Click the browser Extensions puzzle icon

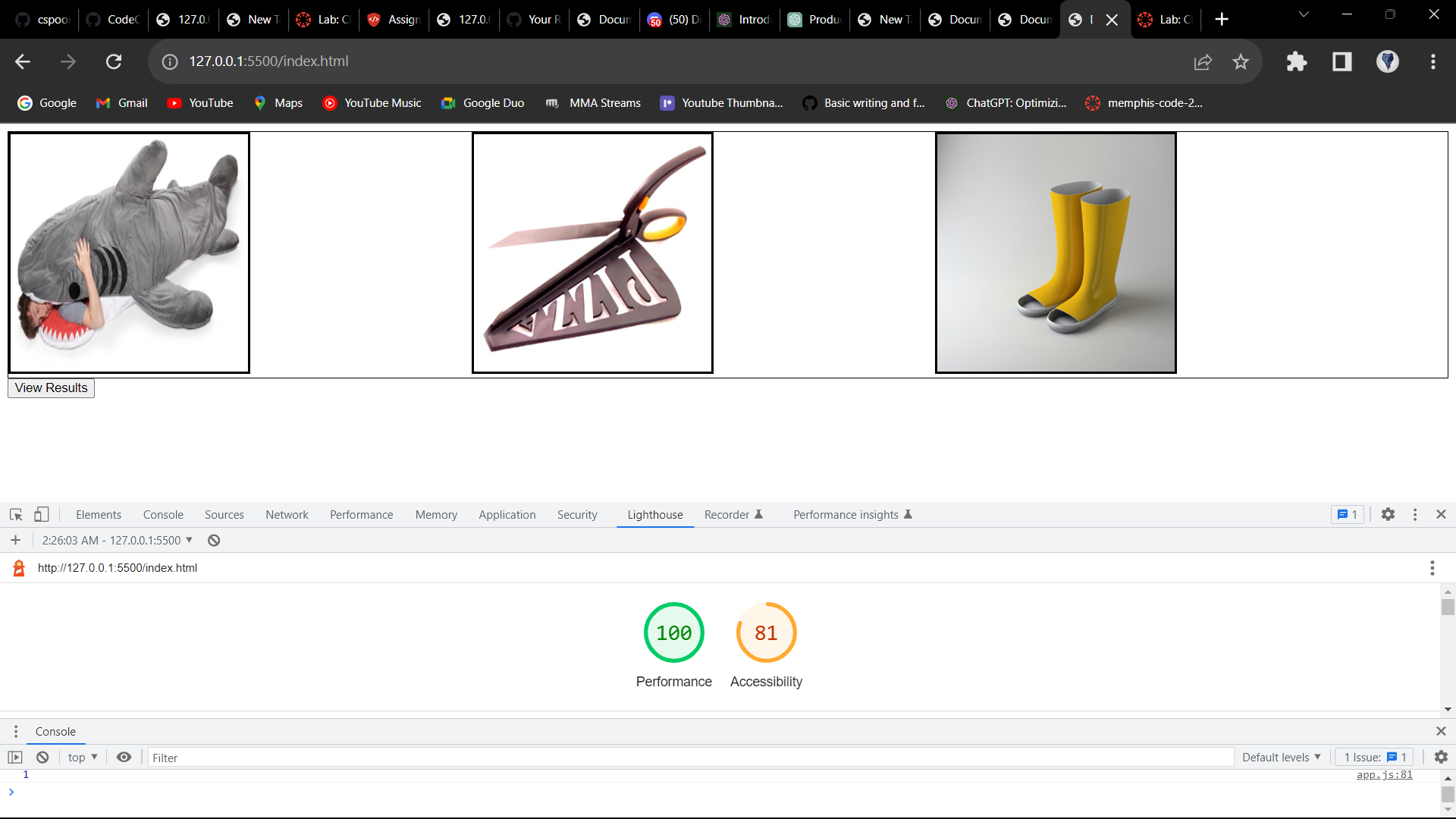click(1297, 61)
